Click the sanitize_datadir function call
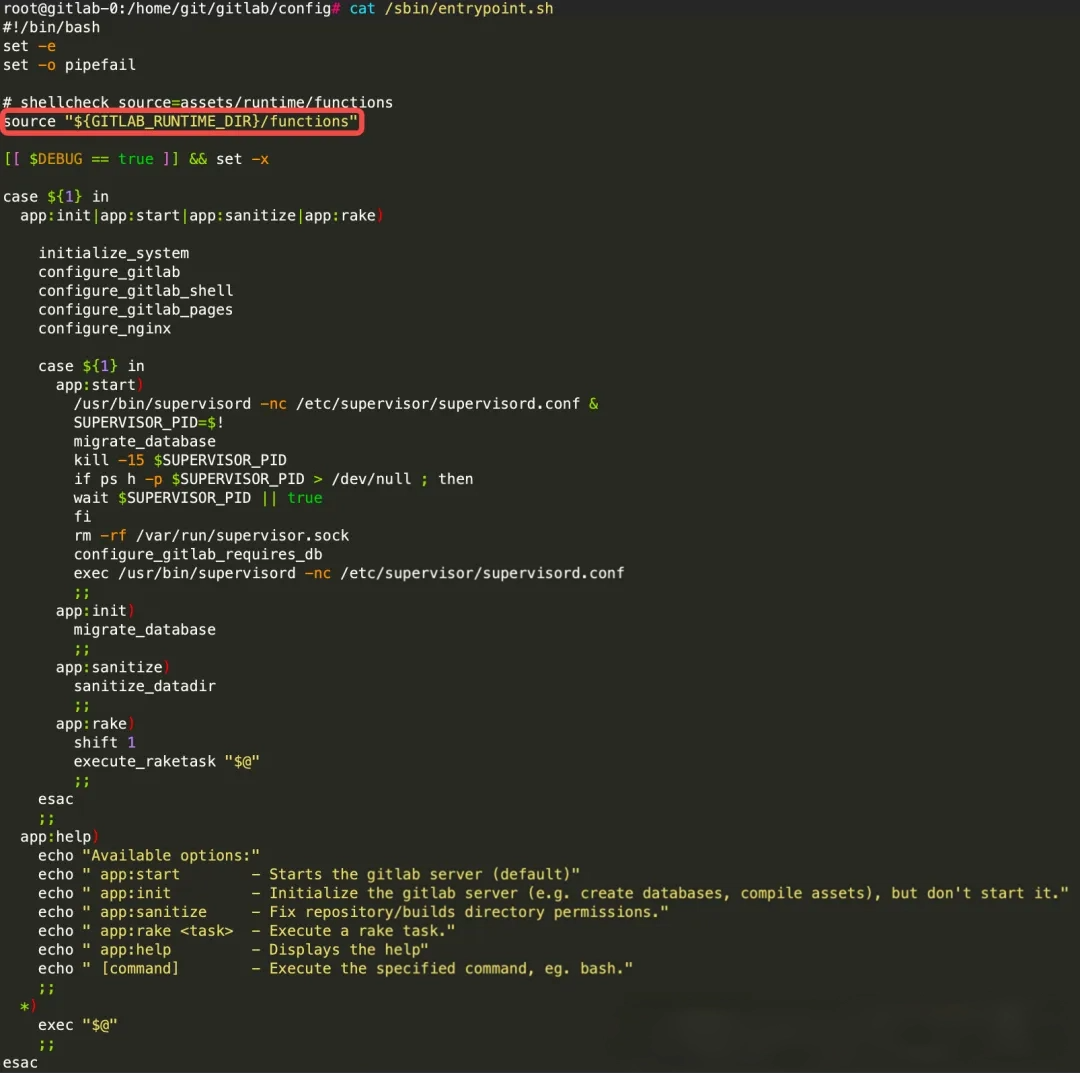The height and width of the screenshot is (1073, 1080). click(x=144, y=686)
